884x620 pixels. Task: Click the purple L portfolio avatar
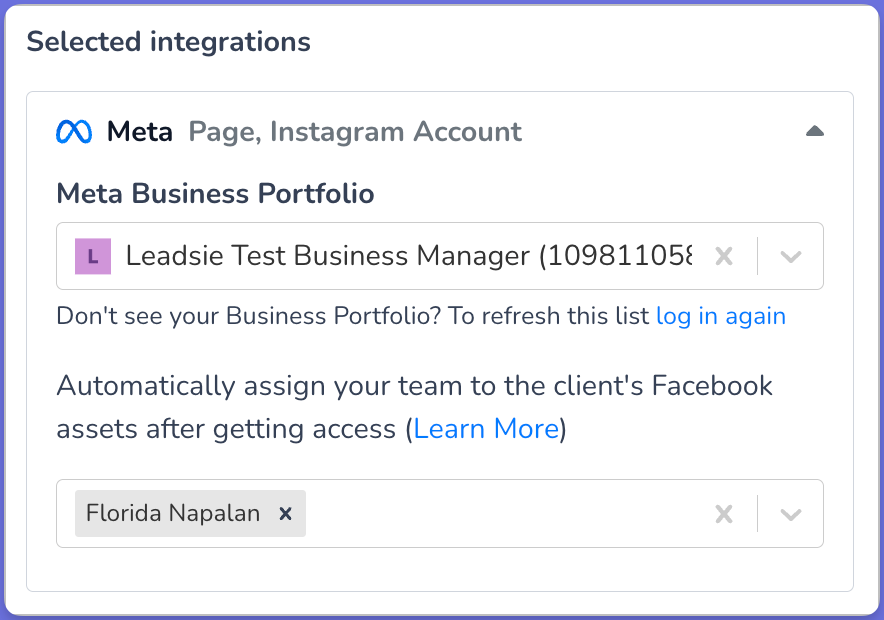tap(93, 256)
